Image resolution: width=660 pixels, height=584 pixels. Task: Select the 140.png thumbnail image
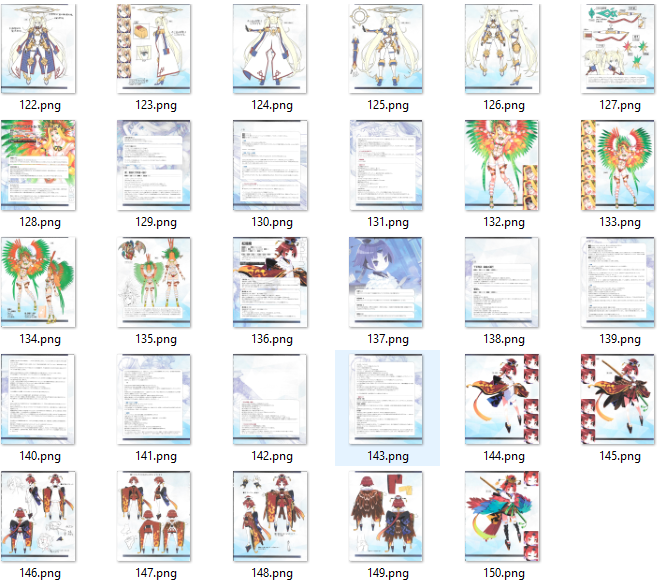pos(38,400)
